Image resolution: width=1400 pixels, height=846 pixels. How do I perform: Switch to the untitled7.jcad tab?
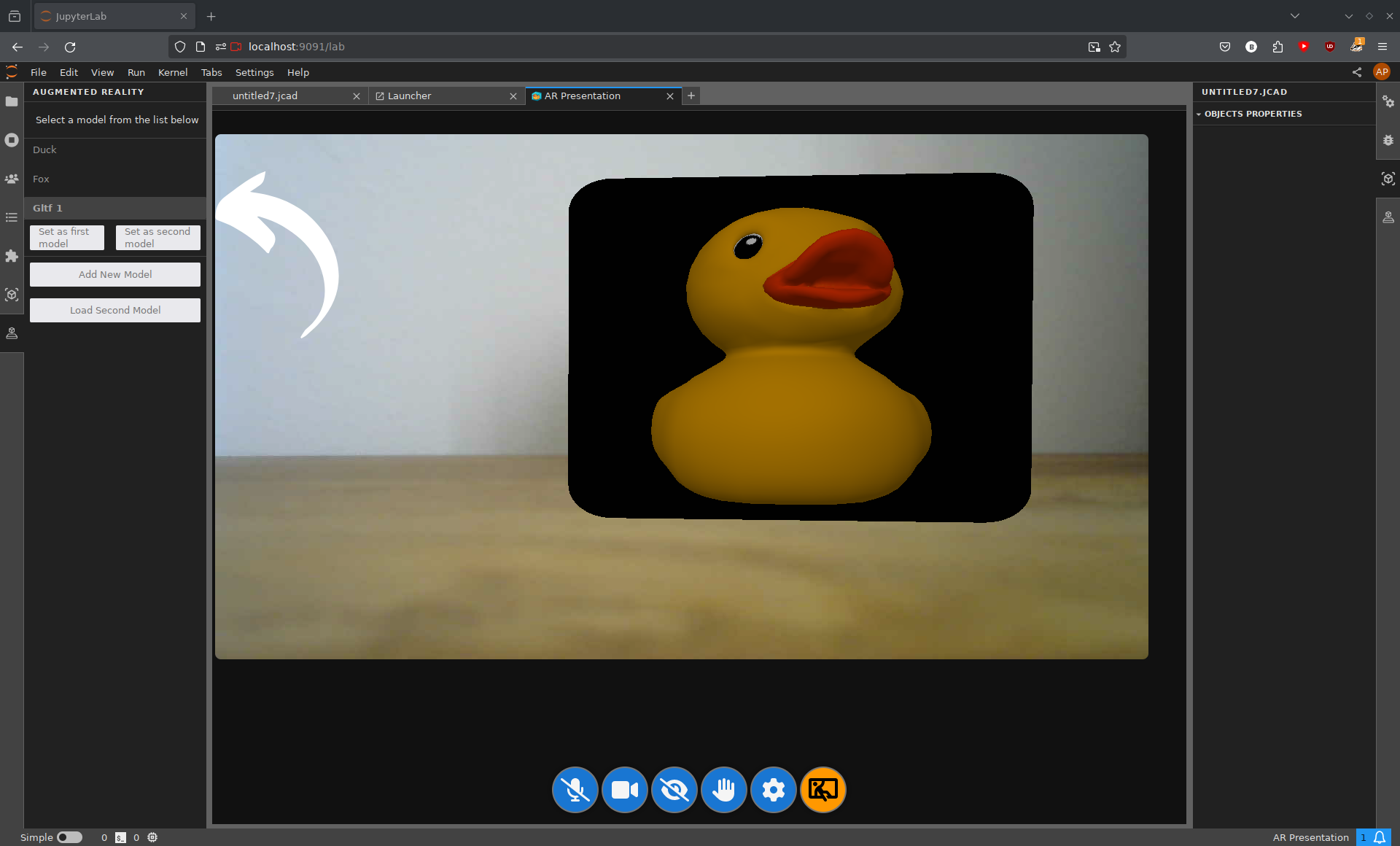265,96
